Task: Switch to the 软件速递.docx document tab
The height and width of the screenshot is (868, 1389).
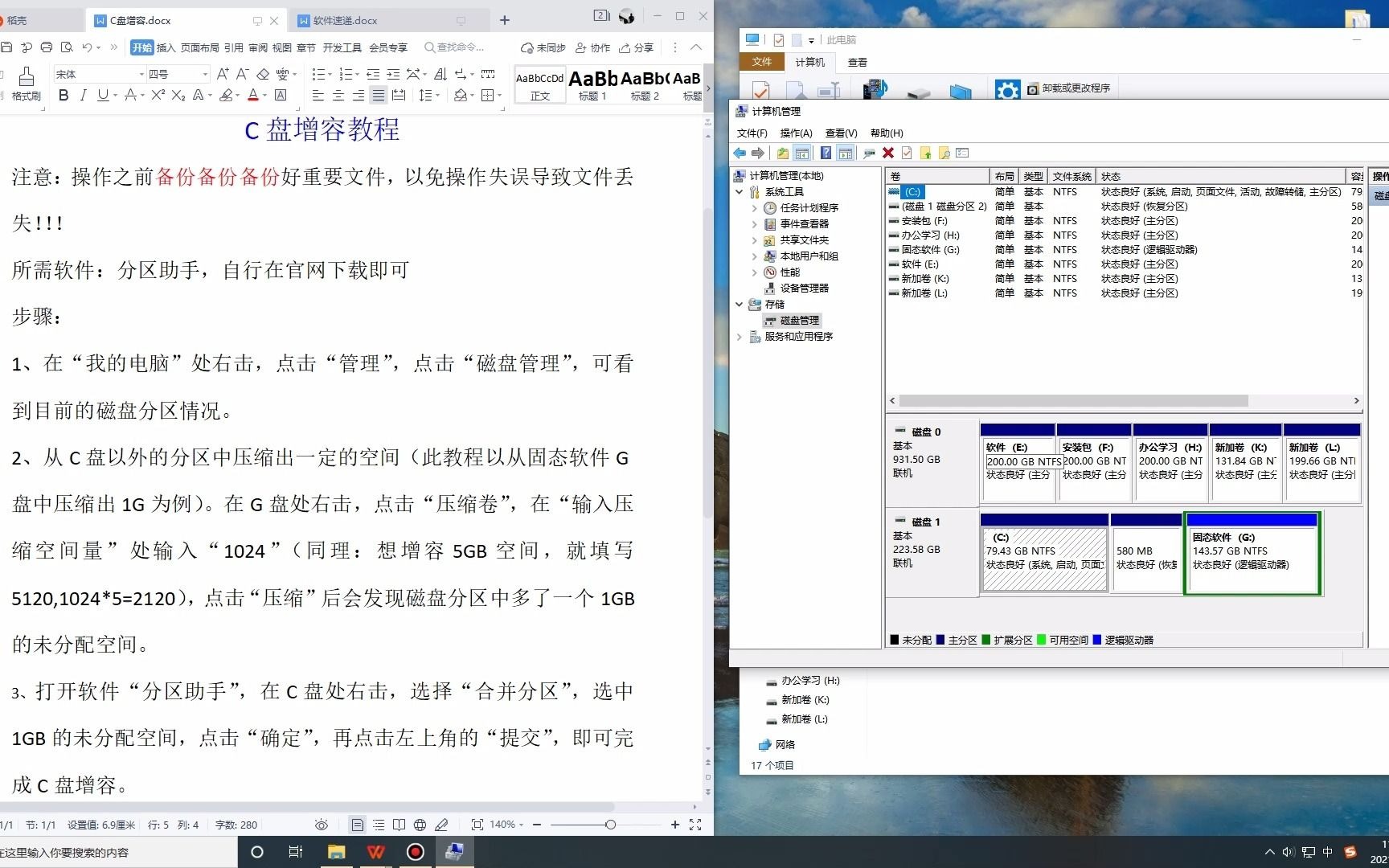Action: pyautogui.click(x=346, y=20)
